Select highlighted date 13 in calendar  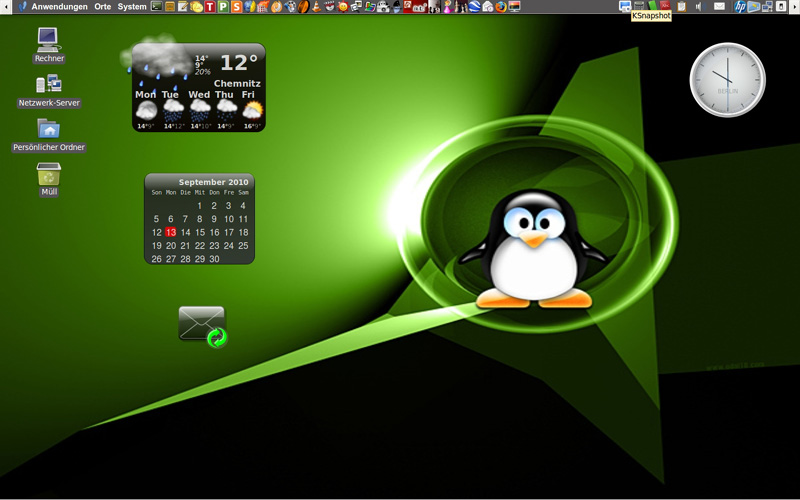click(x=171, y=232)
